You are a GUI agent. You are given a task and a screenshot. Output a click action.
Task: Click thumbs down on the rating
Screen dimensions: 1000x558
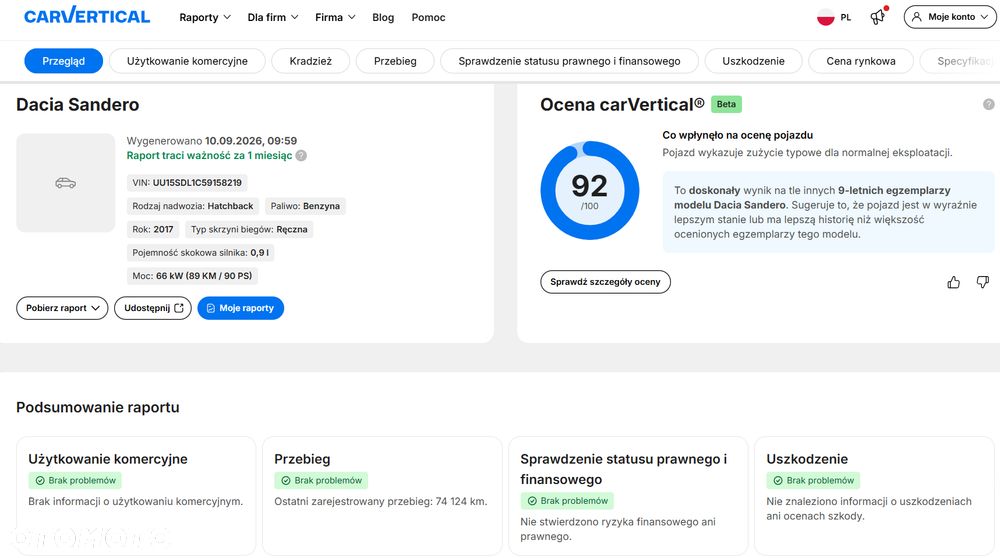coord(983,282)
